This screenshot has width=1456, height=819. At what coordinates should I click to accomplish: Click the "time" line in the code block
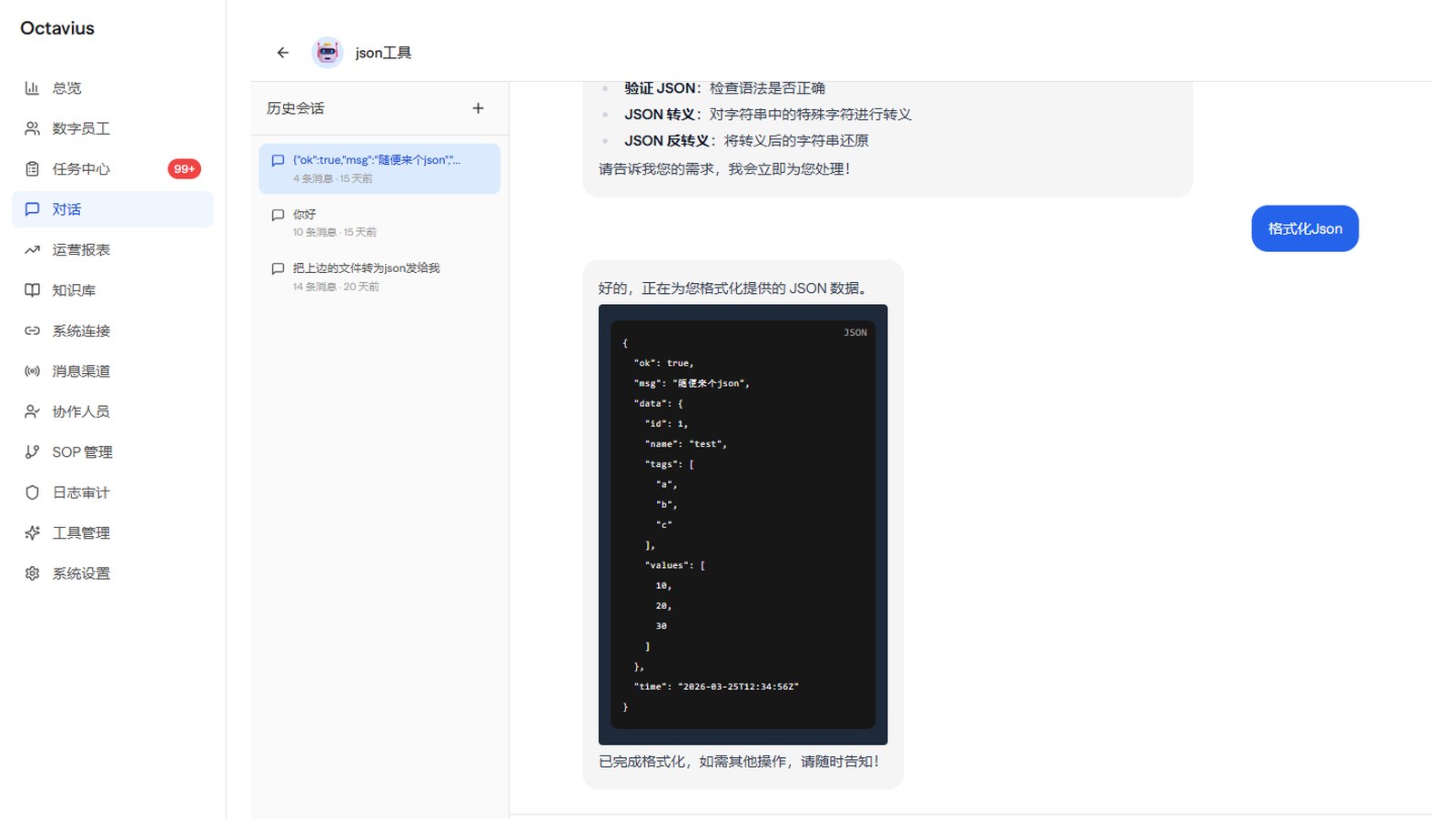click(x=716, y=687)
